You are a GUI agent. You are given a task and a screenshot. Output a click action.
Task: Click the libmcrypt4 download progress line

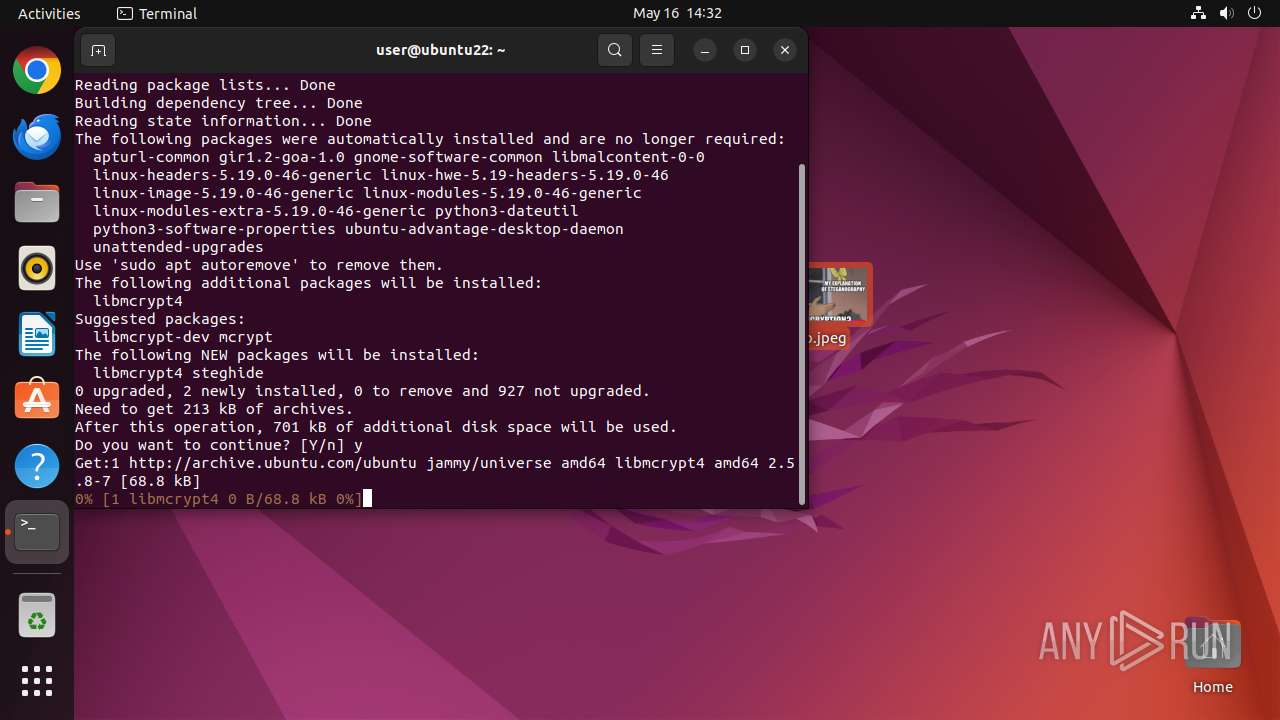tap(218, 499)
